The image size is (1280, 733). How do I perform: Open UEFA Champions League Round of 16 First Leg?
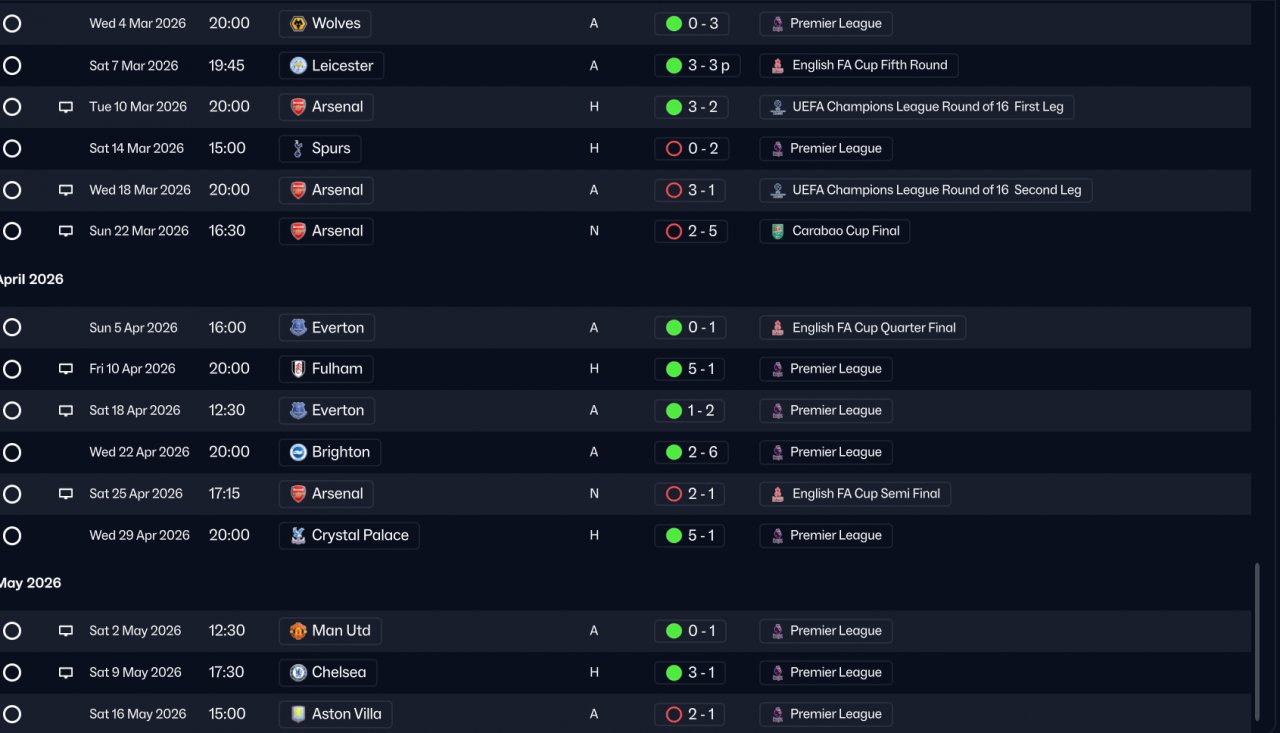(x=917, y=107)
